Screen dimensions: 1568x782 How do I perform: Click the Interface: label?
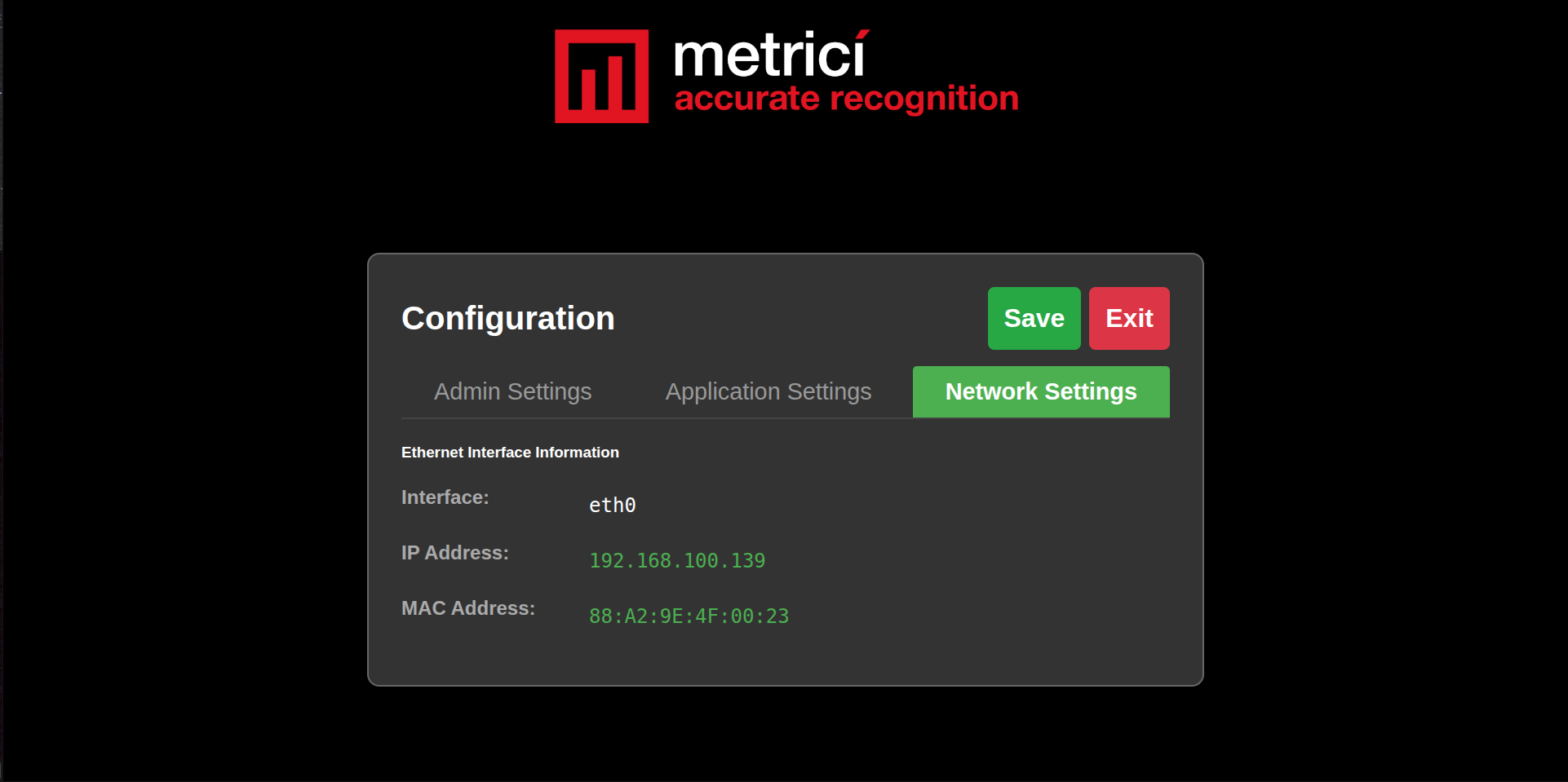point(445,497)
